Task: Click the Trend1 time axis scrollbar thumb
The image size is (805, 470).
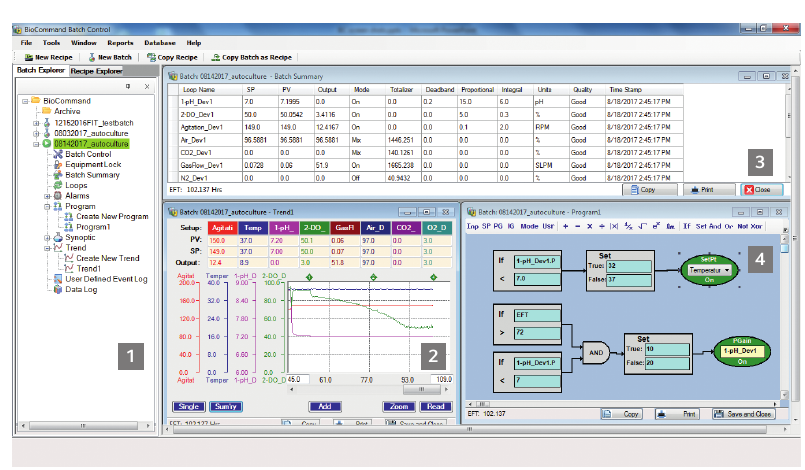Action: (420, 389)
